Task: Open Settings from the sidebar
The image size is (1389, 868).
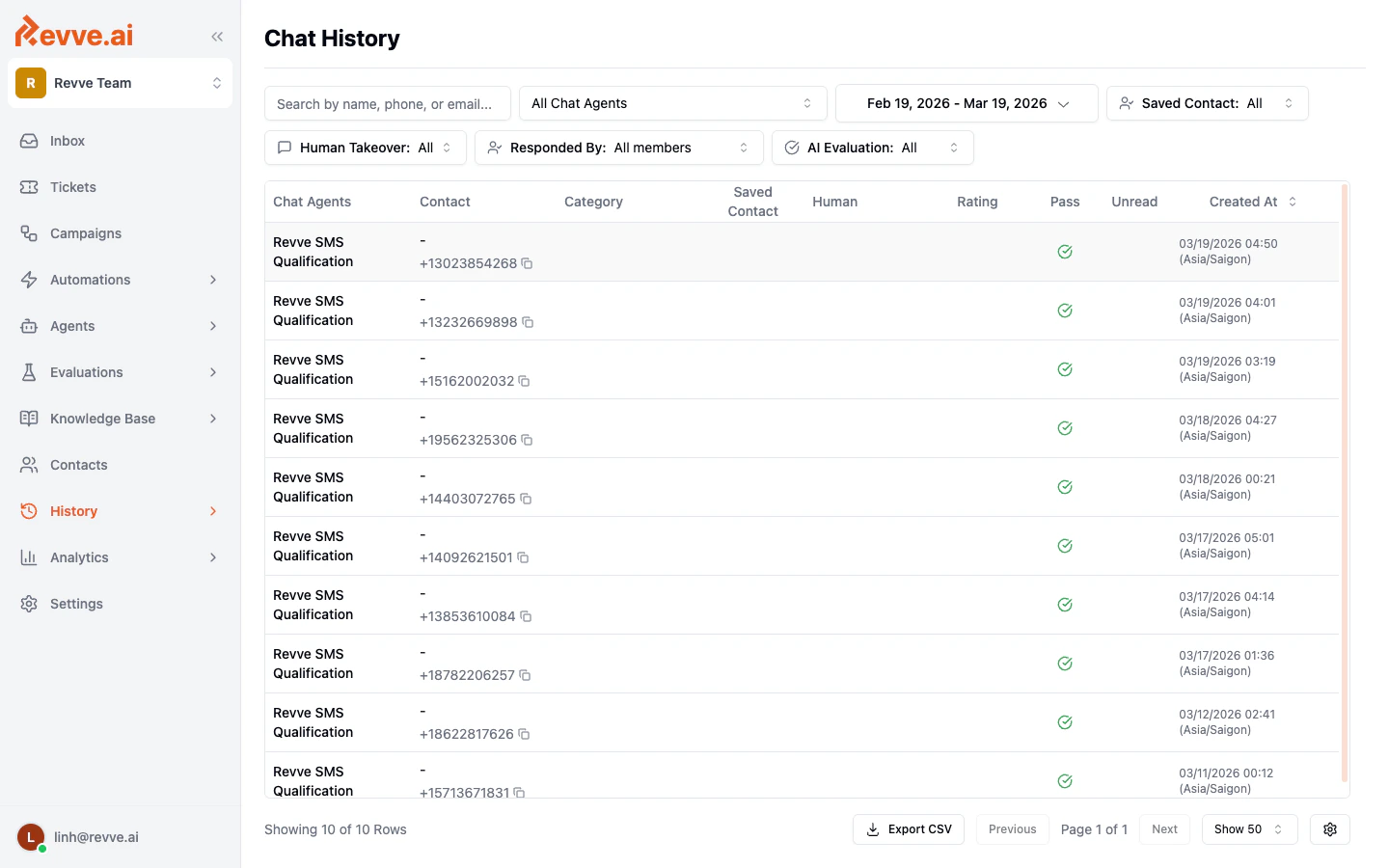Action: [x=76, y=604]
